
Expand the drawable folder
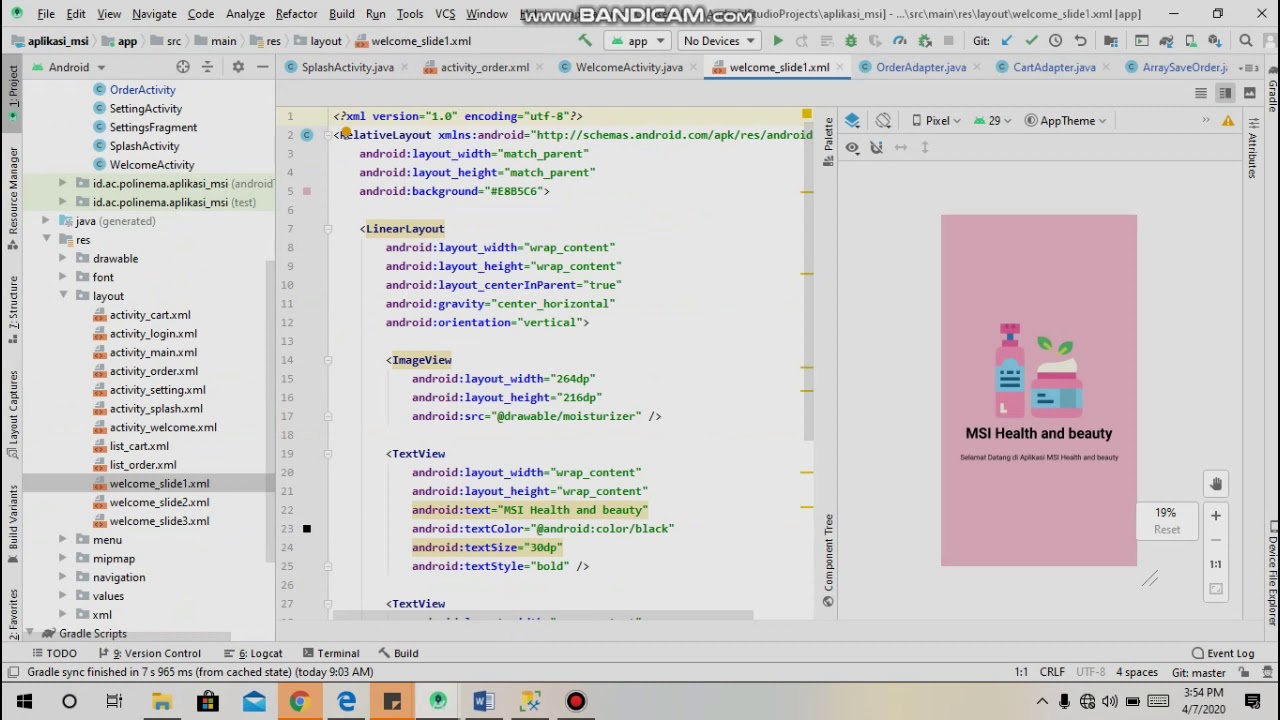[x=63, y=259]
